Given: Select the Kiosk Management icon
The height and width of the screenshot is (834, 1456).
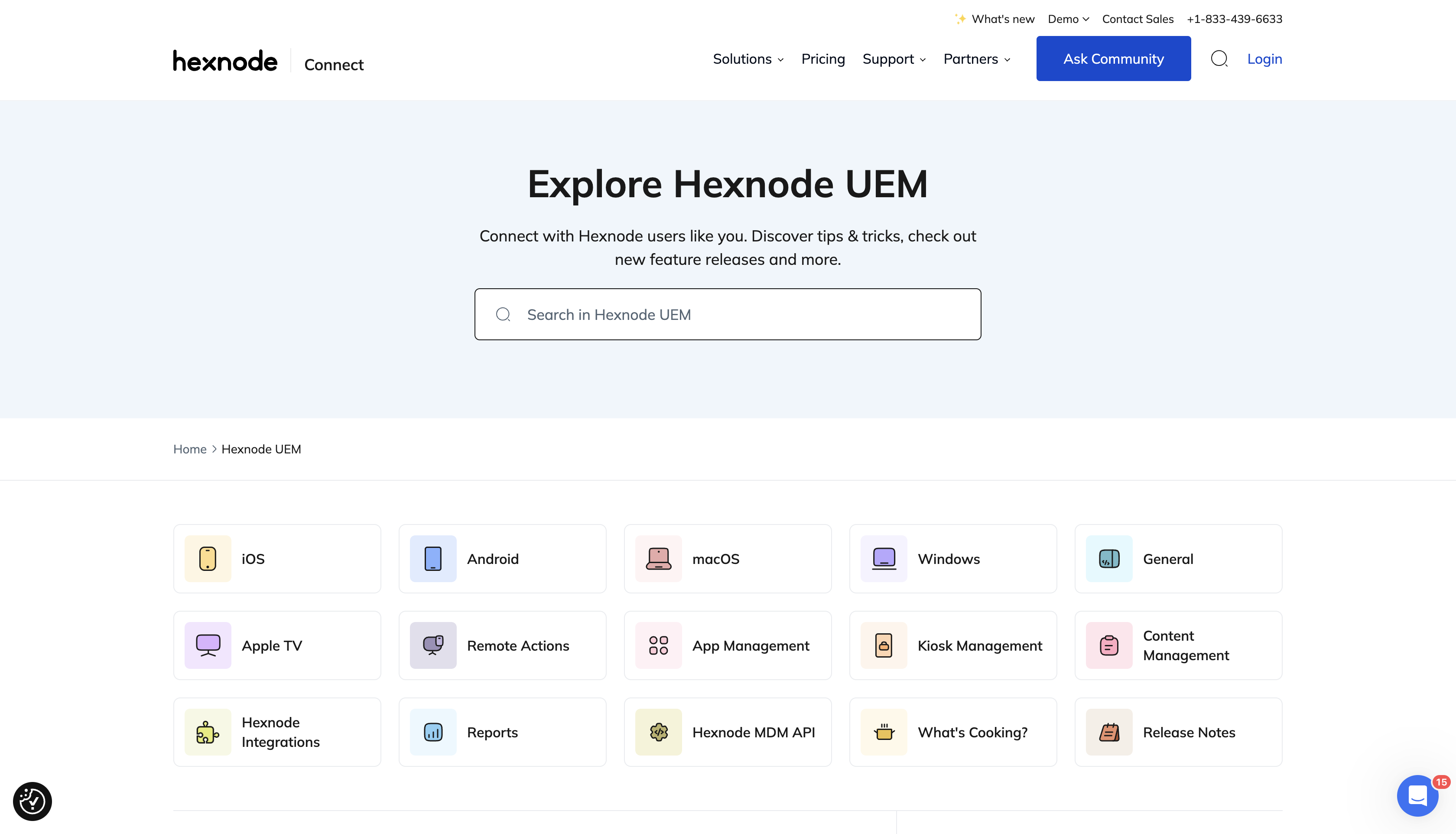Looking at the screenshot, I should click(883, 645).
